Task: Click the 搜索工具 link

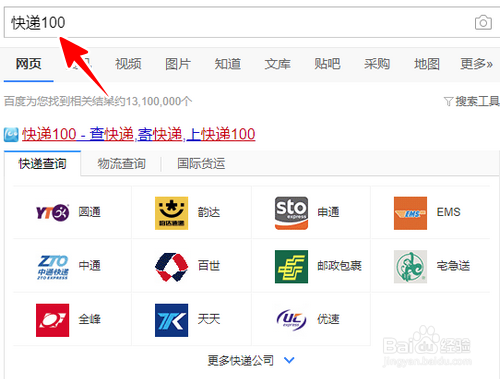Action: [477, 101]
